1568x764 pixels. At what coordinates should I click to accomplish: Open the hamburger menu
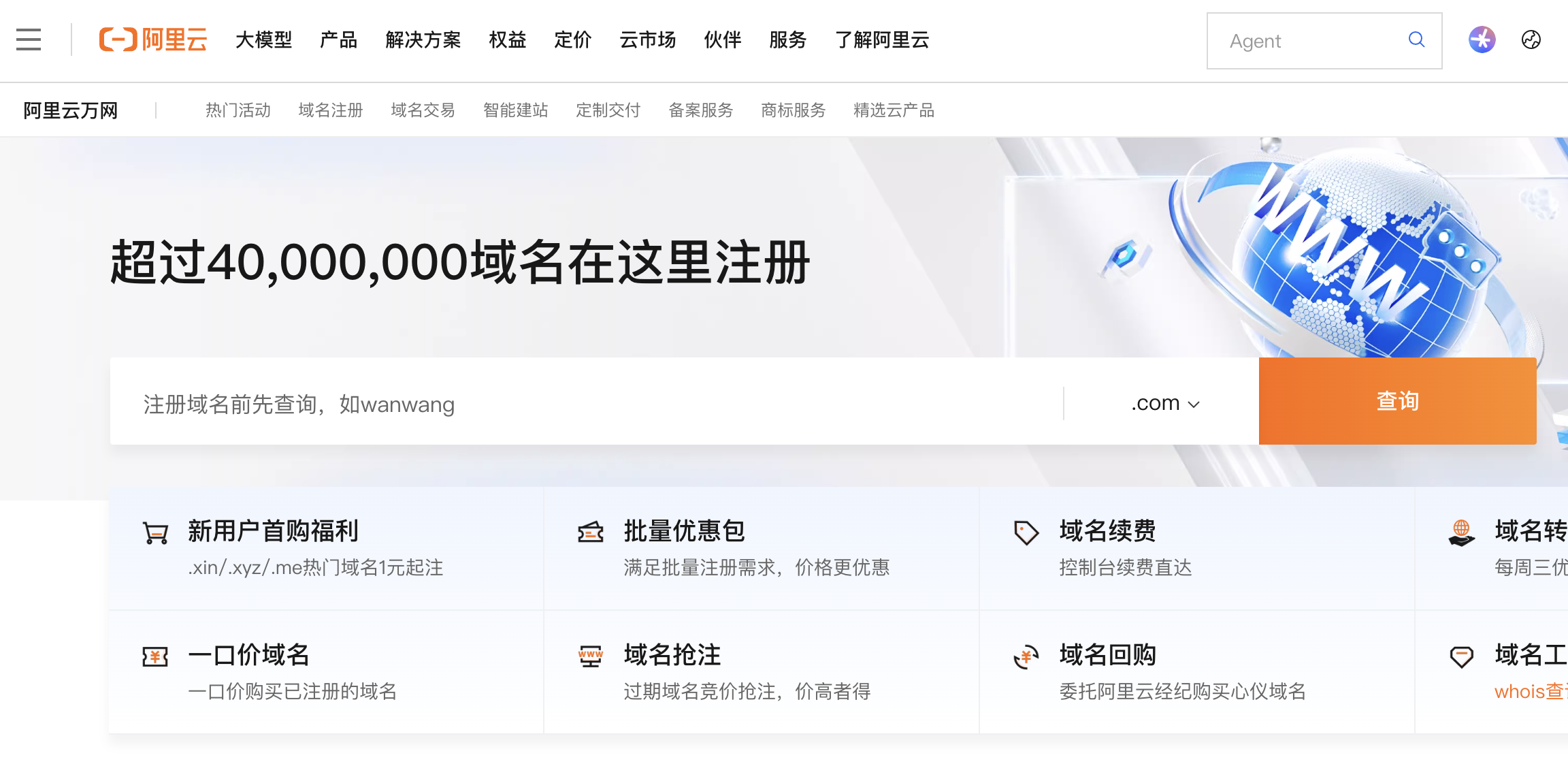[28, 40]
